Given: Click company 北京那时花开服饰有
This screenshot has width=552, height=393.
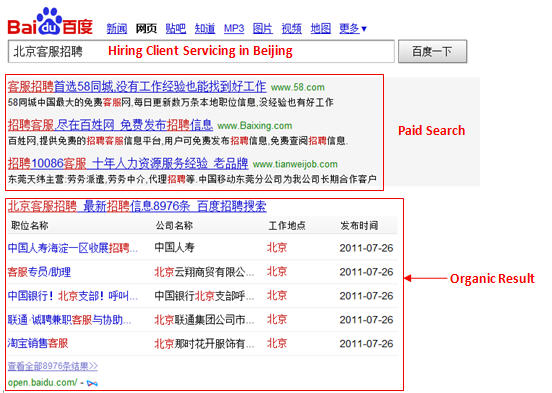Looking at the screenshot, I should tap(204, 343).
